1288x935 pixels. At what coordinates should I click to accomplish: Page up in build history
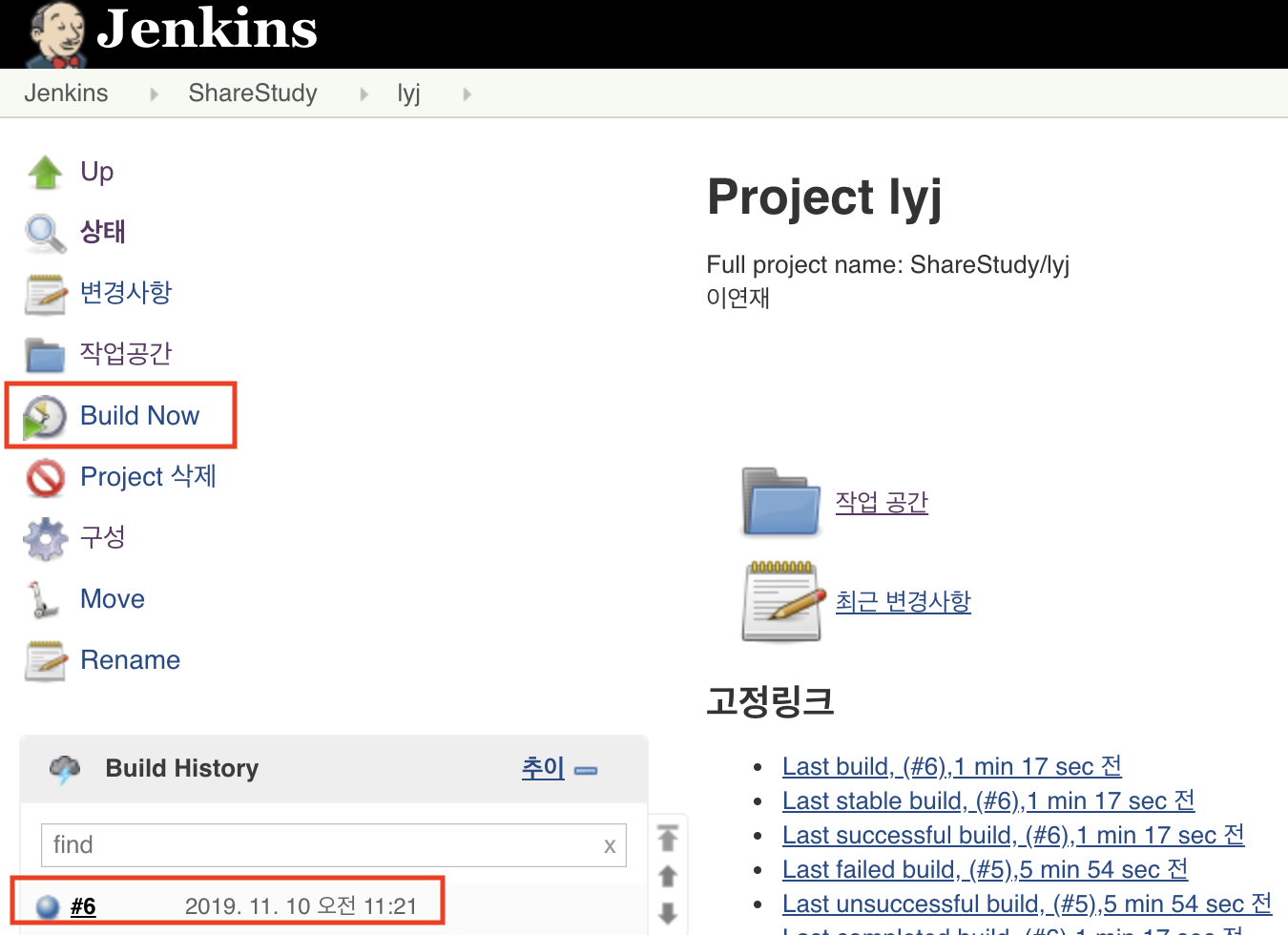pyautogui.click(x=668, y=876)
